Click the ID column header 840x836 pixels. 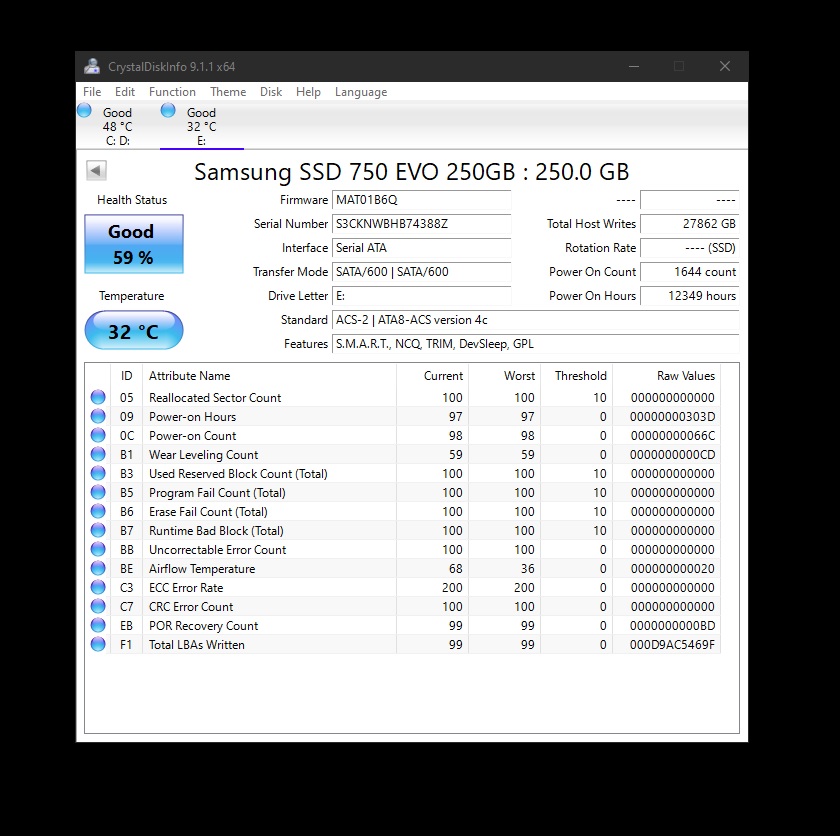coord(126,376)
